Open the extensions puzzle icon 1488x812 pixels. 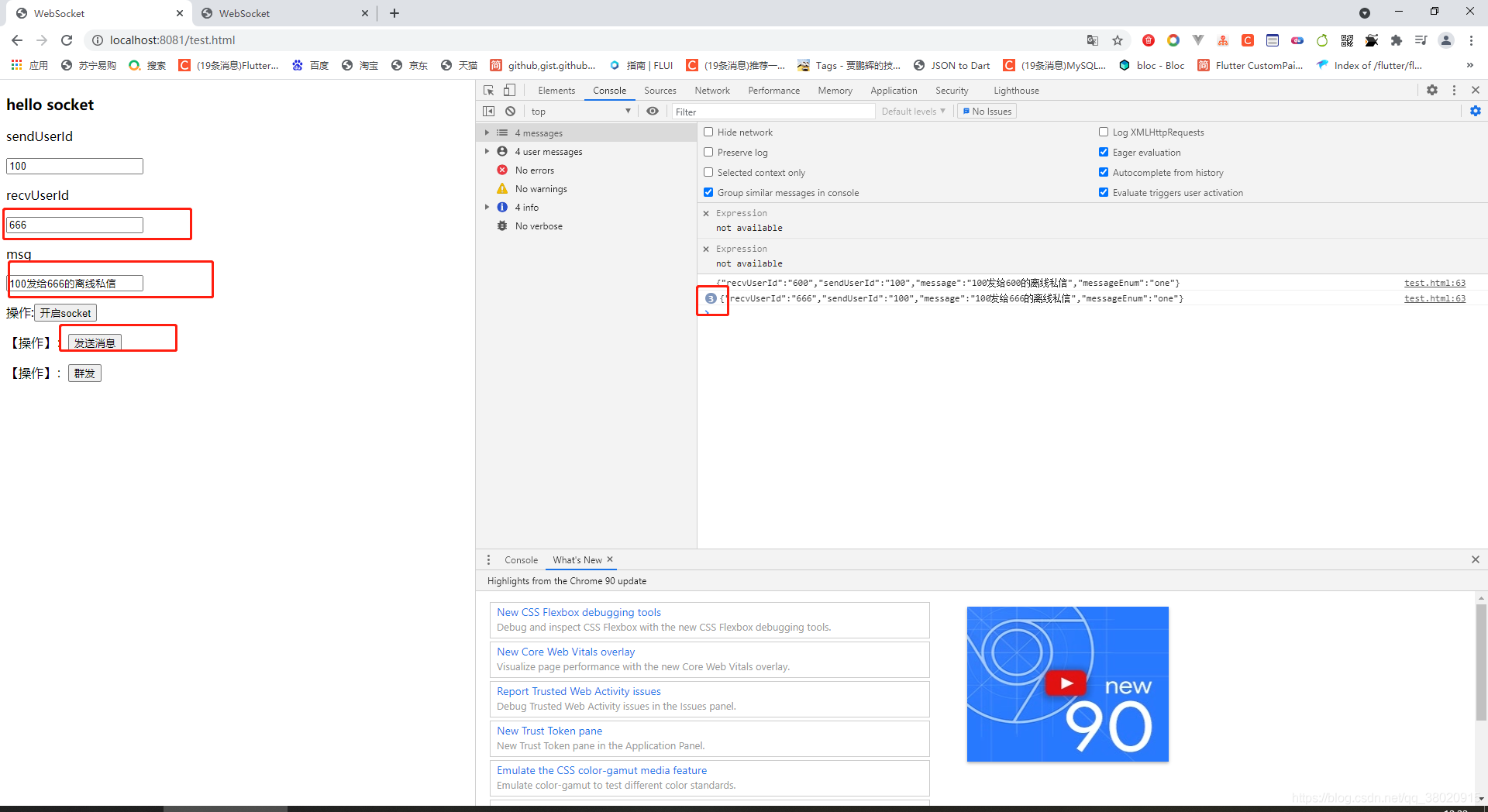[1397, 40]
